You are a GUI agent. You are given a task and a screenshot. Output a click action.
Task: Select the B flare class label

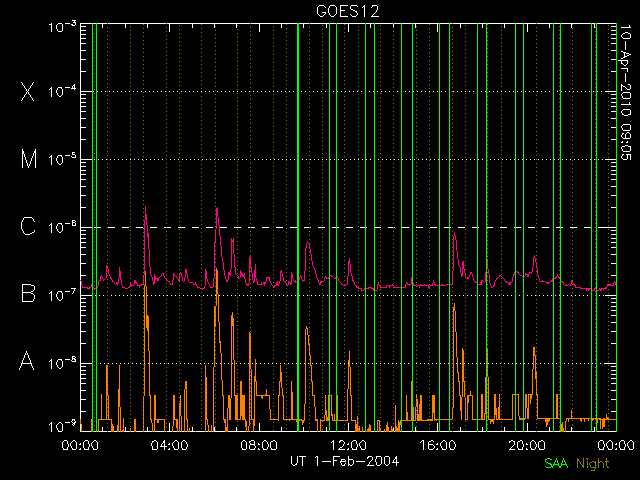pyautogui.click(x=28, y=293)
